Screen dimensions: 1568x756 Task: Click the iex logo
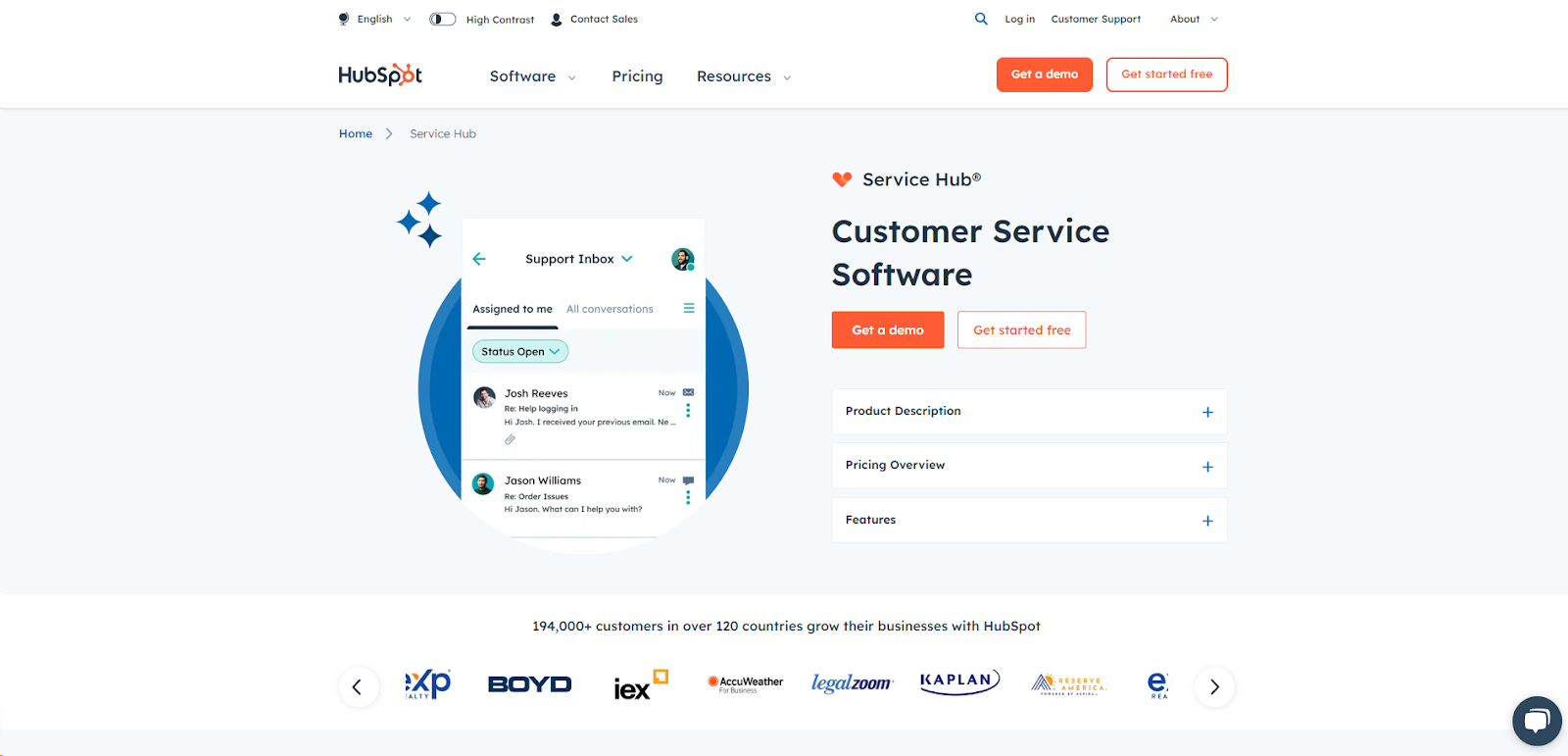tap(641, 684)
